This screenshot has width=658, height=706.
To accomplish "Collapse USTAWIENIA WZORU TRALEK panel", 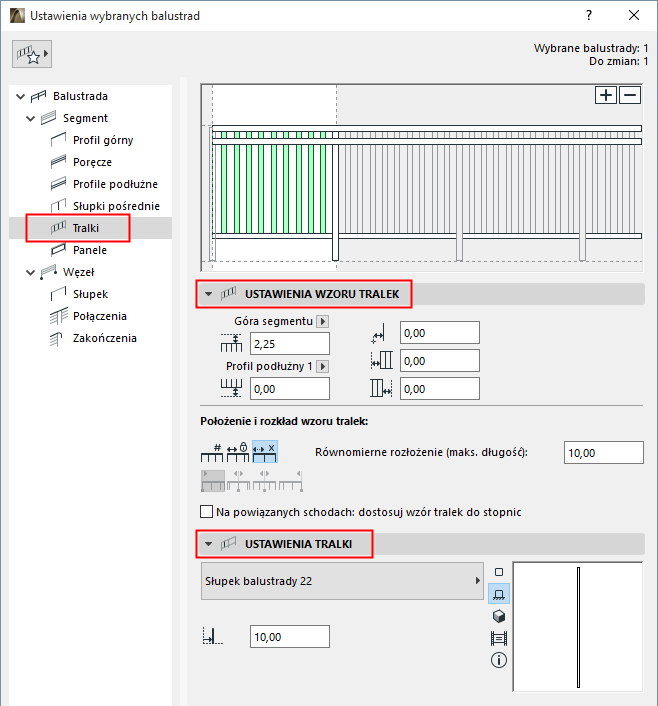I will pos(209,294).
